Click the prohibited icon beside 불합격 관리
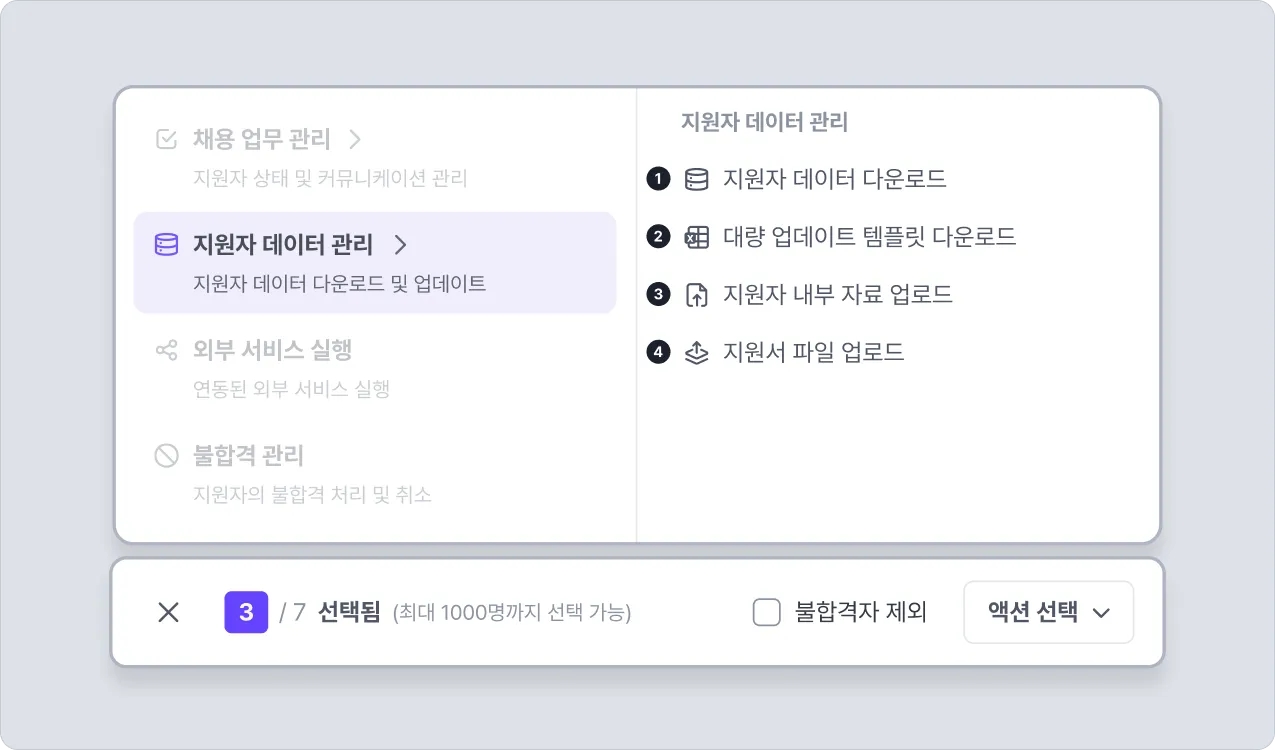The height and width of the screenshot is (750, 1275). coord(166,456)
